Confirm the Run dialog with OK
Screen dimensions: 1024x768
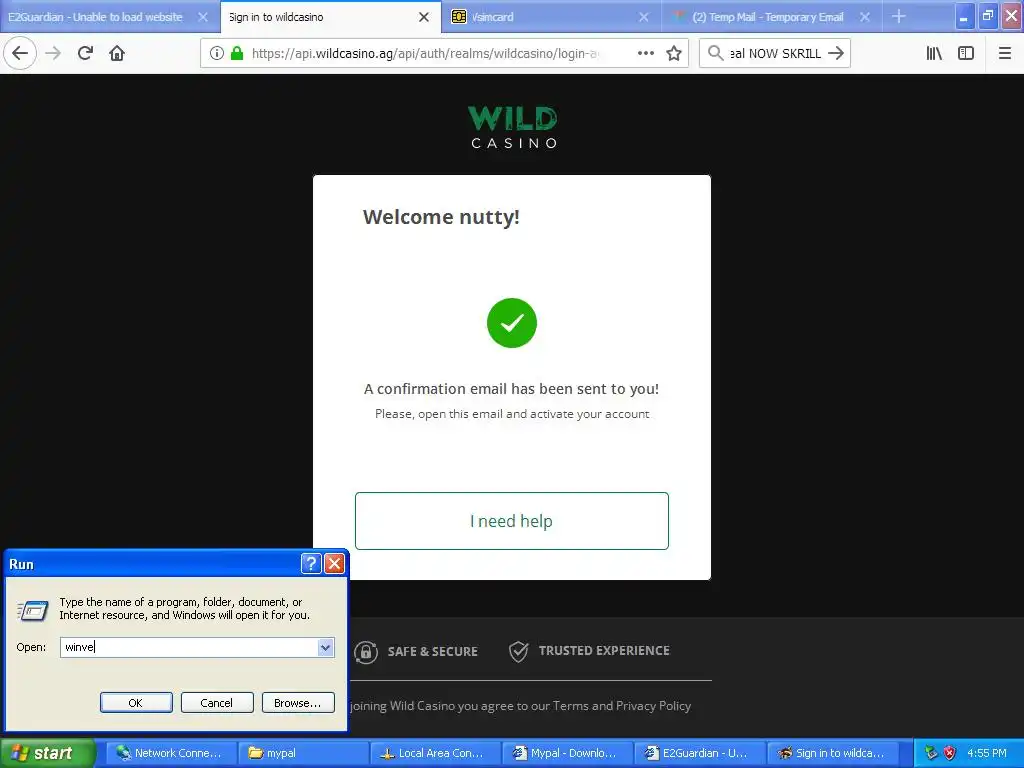(x=136, y=703)
